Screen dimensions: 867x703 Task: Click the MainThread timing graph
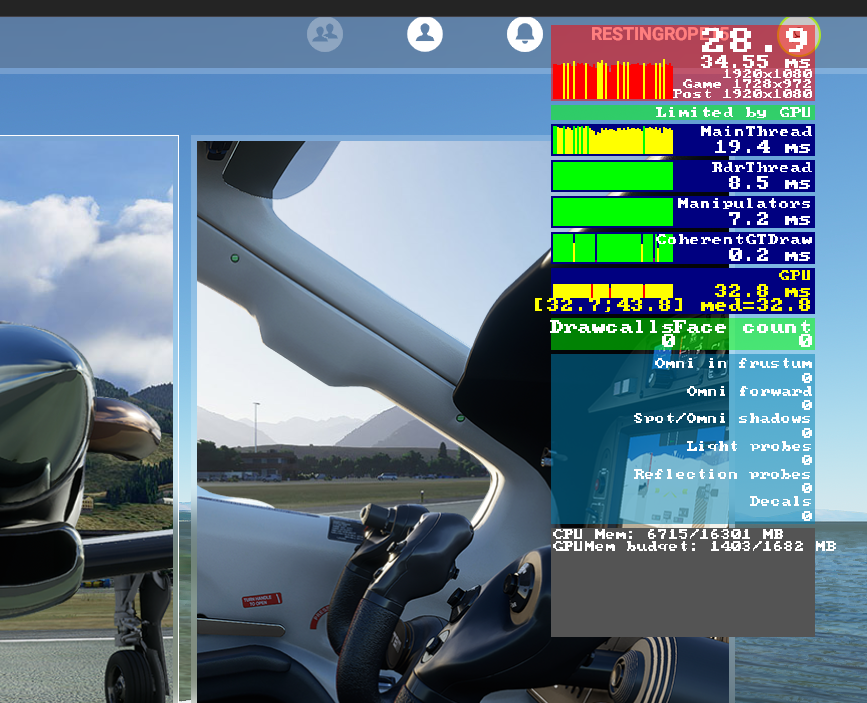tap(613, 140)
